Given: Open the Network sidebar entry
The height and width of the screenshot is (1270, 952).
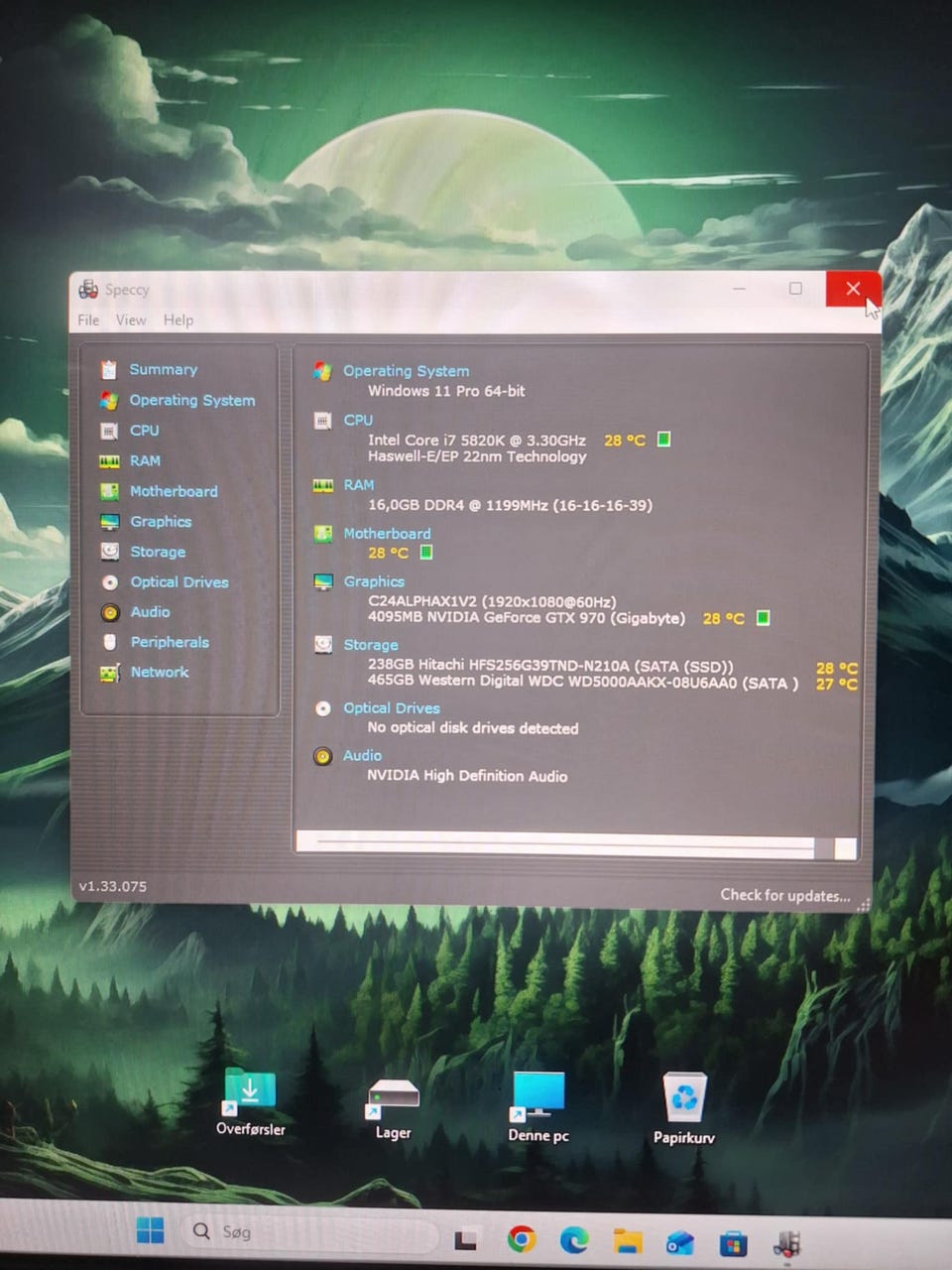Looking at the screenshot, I should tap(160, 672).
